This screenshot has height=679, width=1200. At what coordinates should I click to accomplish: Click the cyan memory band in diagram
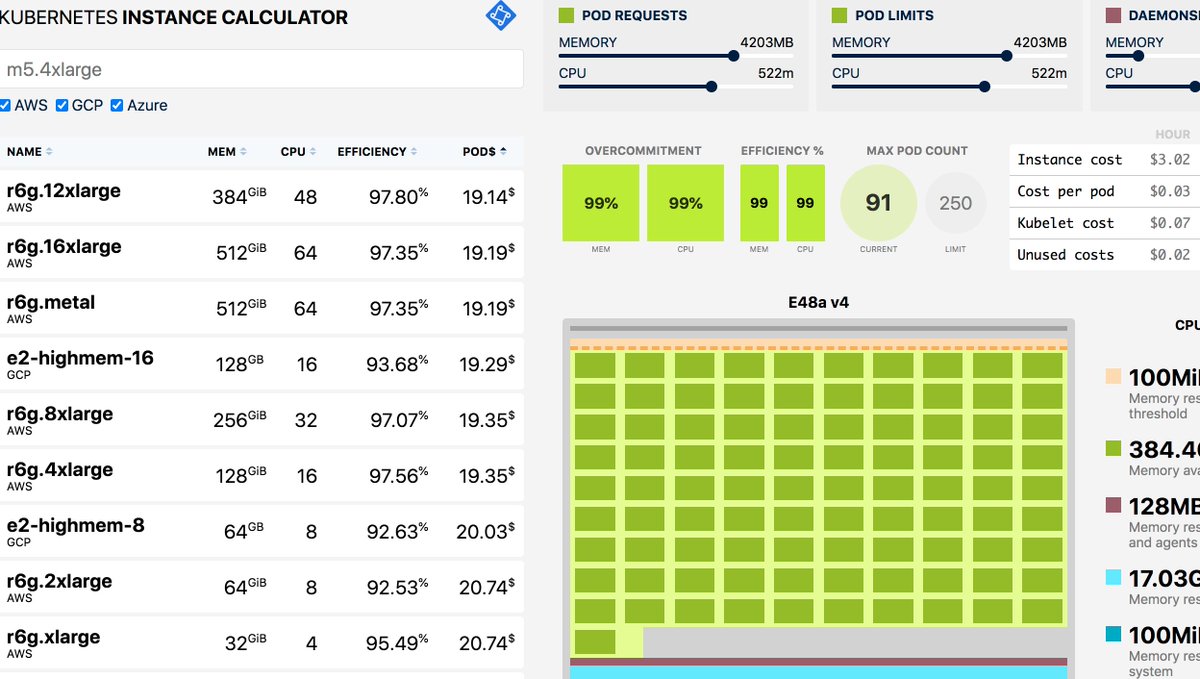click(818, 672)
